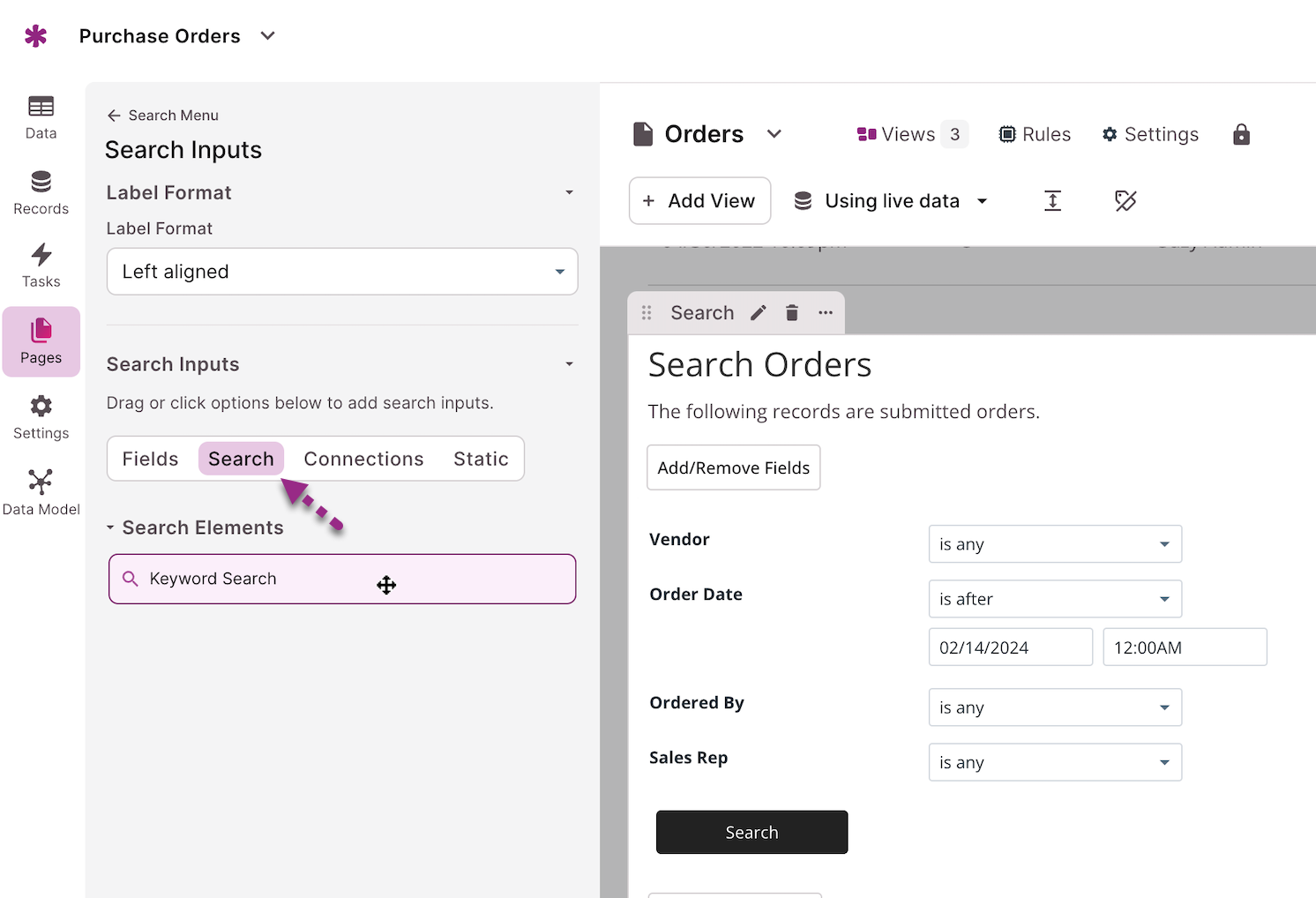The height and width of the screenshot is (898, 1316).
Task: Collapse the Search Elements section
Action: click(111, 528)
